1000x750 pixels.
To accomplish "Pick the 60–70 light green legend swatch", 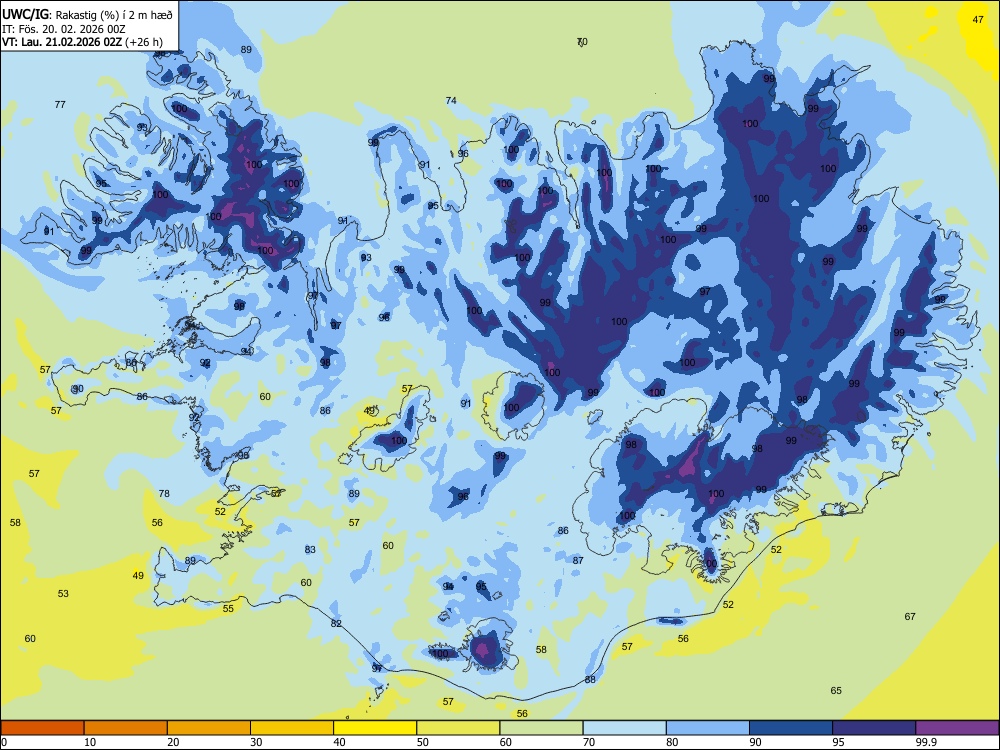I will tap(541, 728).
